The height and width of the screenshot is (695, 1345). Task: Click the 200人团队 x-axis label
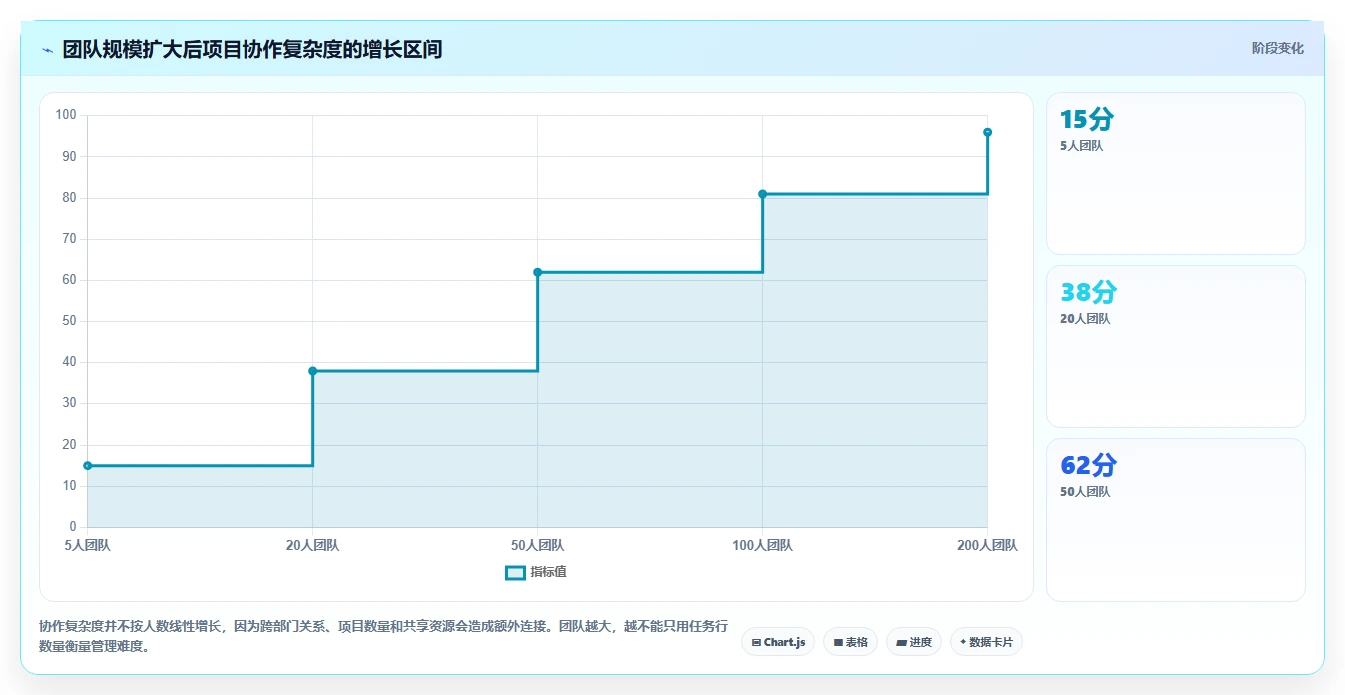988,546
